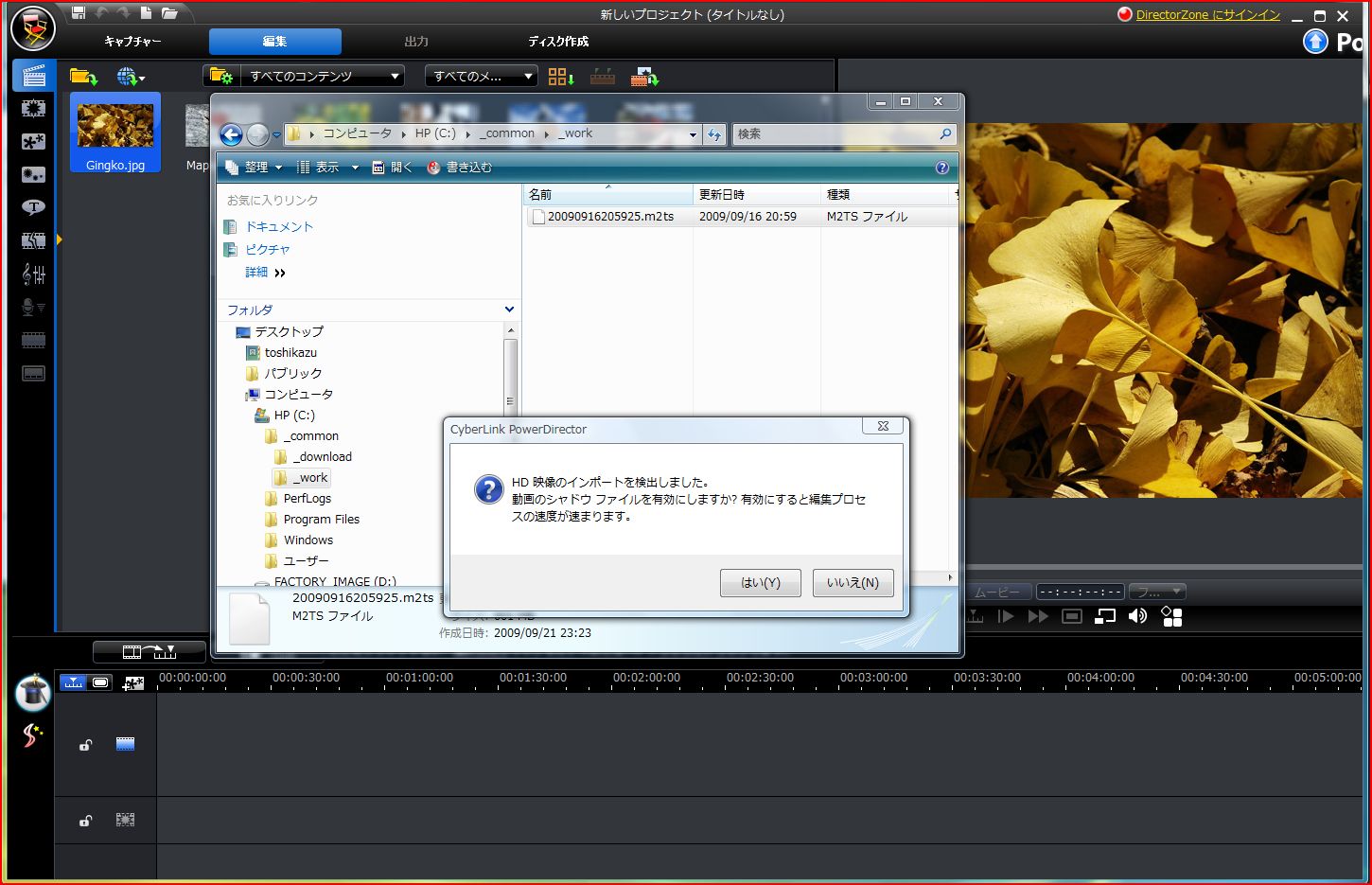Click the import media folder icon

pos(83,77)
